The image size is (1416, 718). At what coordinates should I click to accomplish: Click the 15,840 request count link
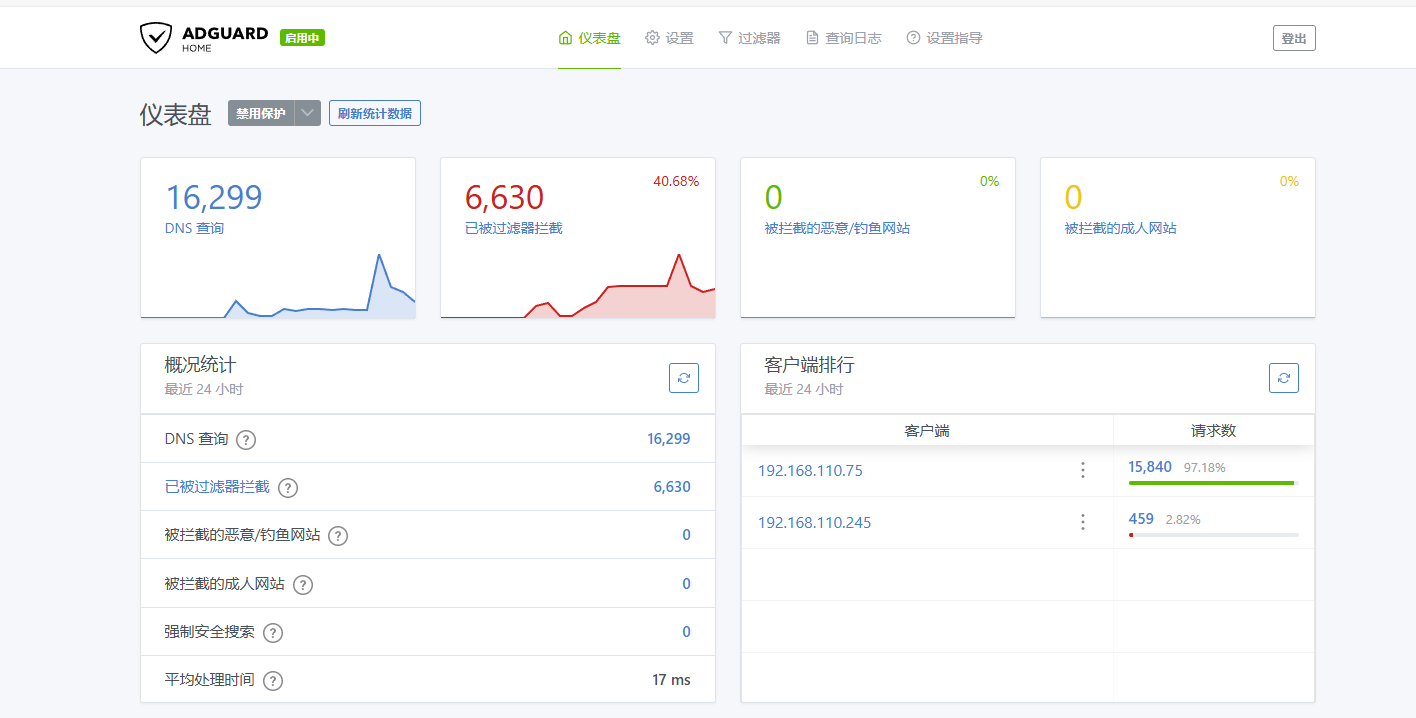point(1150,466)
